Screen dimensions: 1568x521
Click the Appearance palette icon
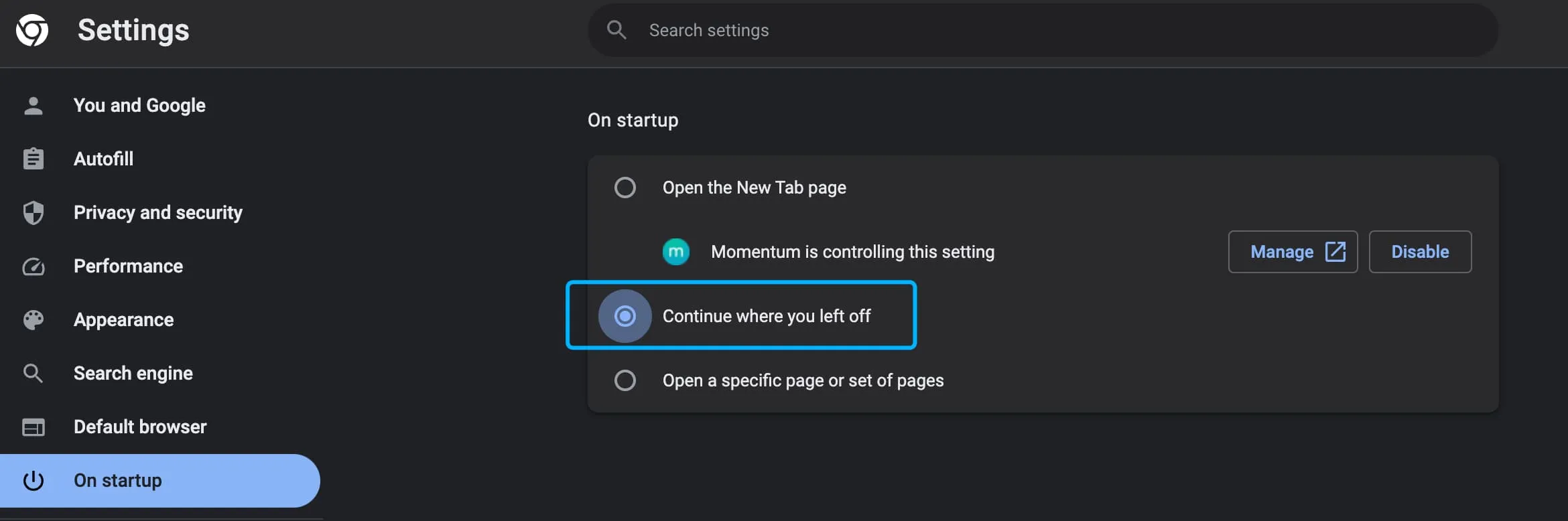coord(33,319)
